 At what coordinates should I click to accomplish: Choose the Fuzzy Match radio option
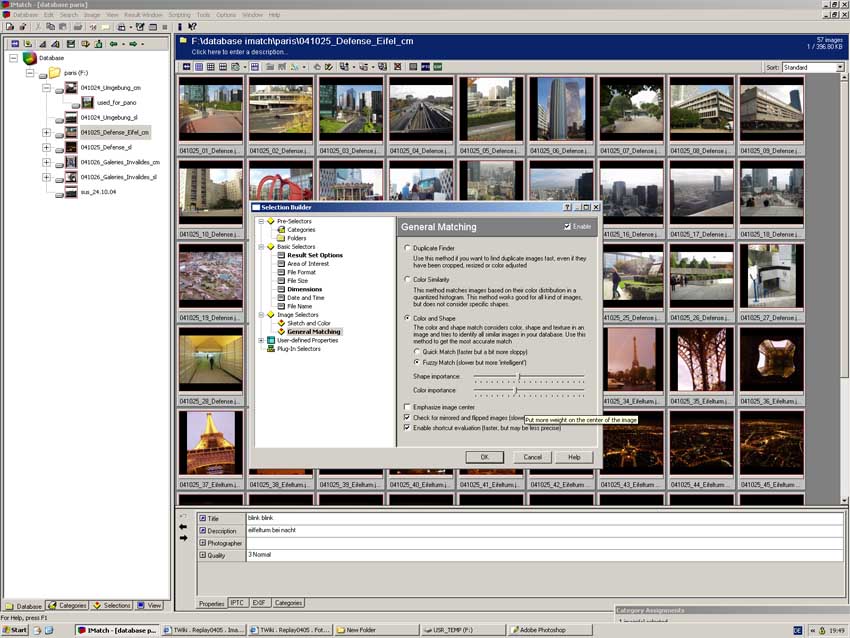coord(417,362)
